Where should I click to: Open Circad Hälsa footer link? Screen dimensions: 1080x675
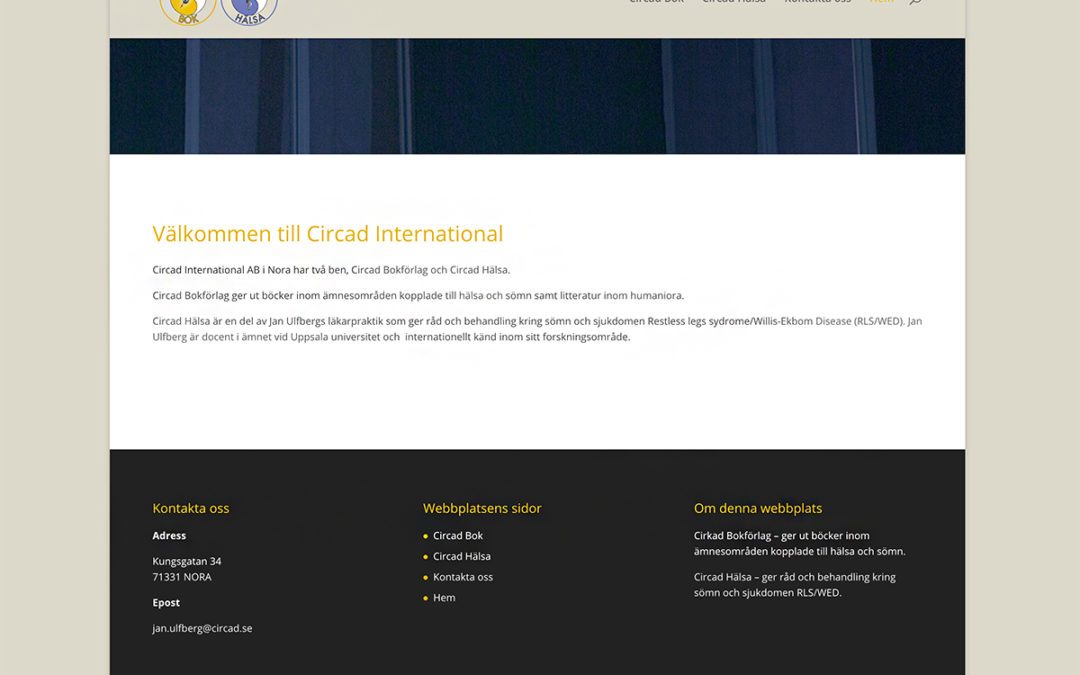point(461,556)
